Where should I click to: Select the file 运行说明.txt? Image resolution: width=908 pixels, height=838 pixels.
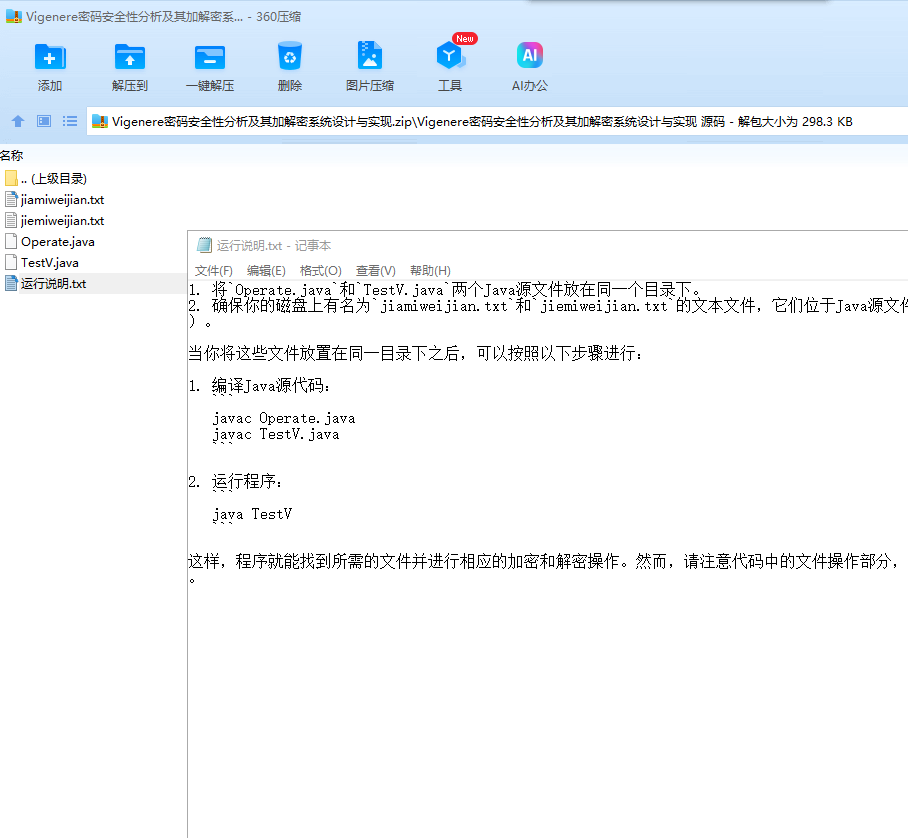[53, 284]
